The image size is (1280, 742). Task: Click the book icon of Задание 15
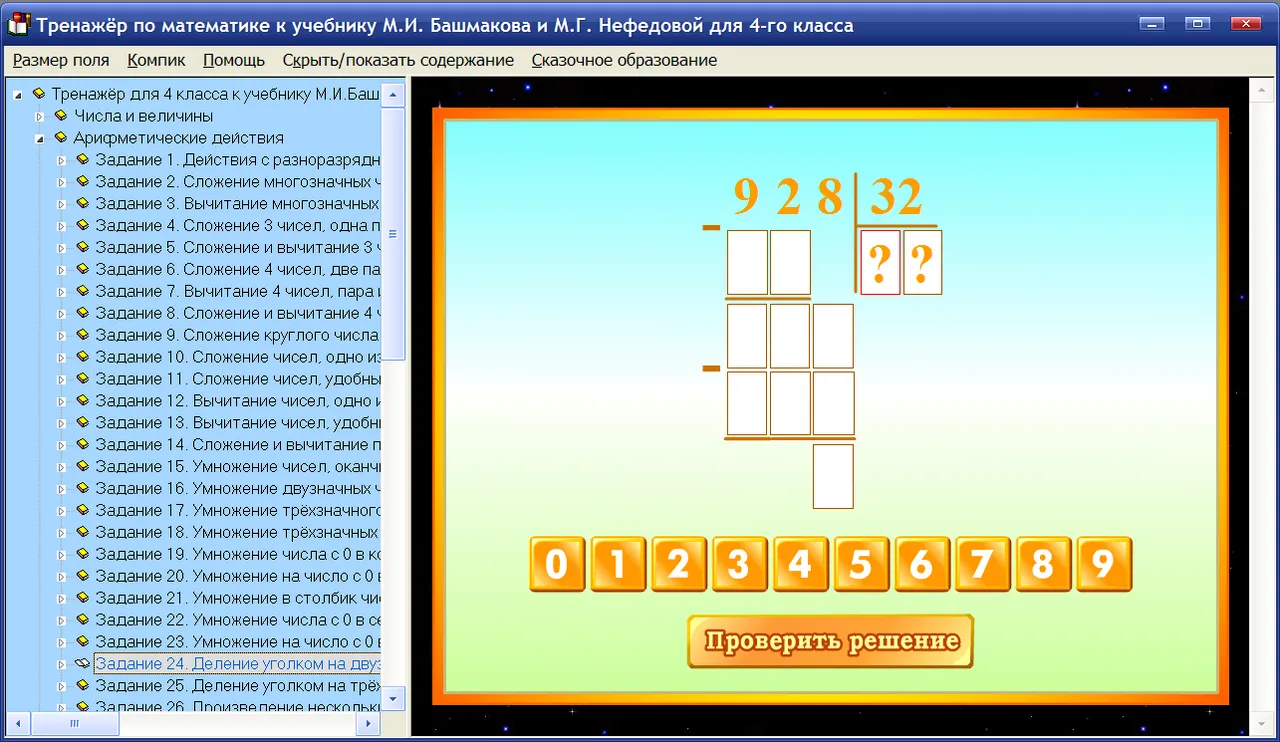82,466
